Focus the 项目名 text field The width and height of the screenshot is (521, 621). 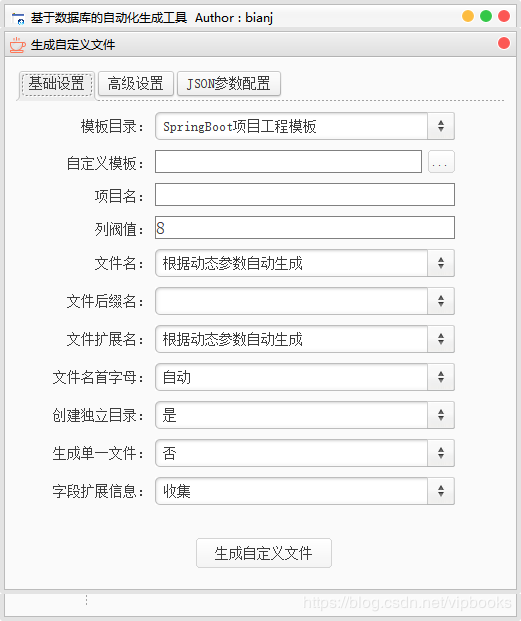pos(304,194)
